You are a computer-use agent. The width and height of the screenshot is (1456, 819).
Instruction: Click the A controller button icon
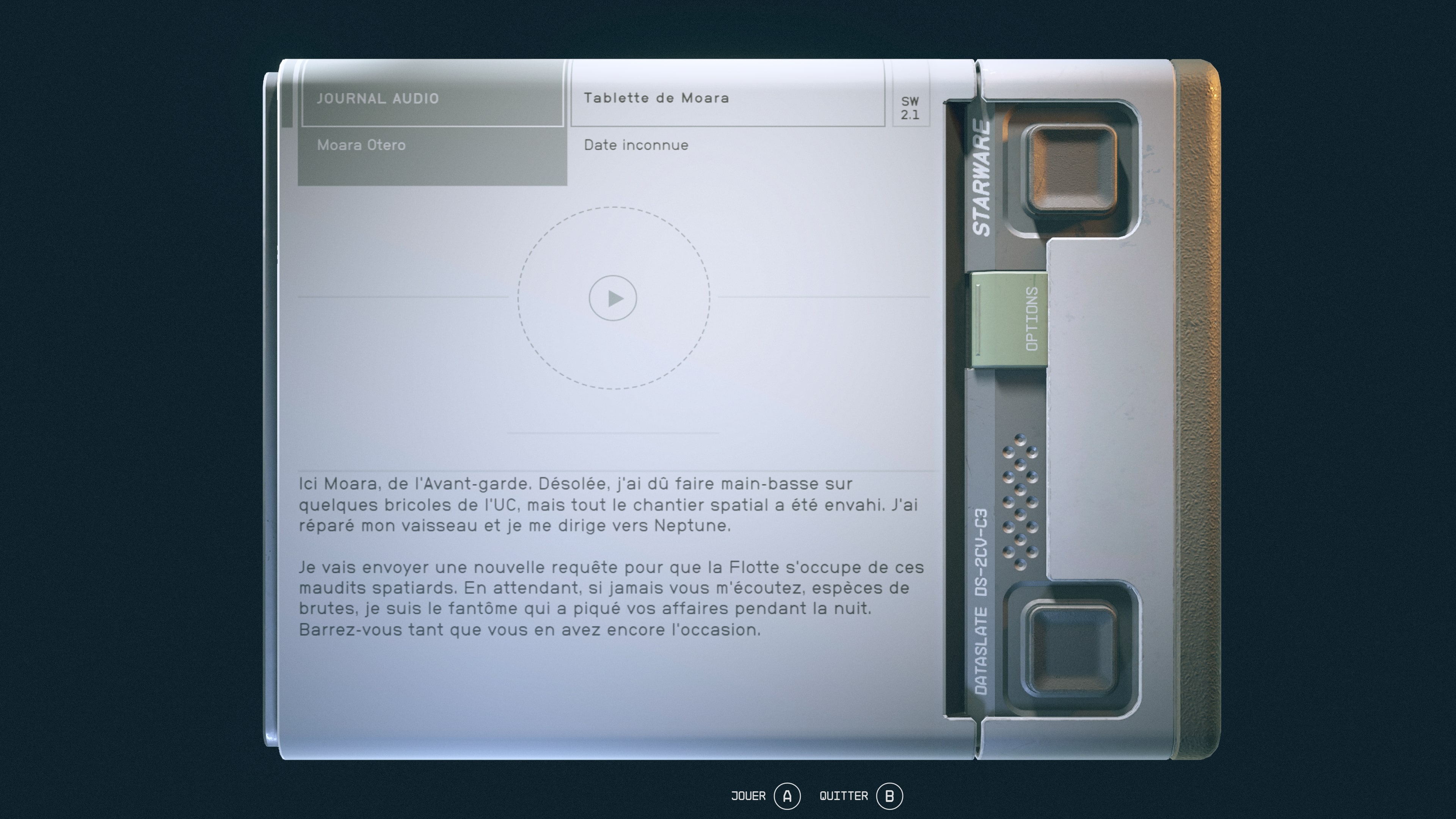787,796
